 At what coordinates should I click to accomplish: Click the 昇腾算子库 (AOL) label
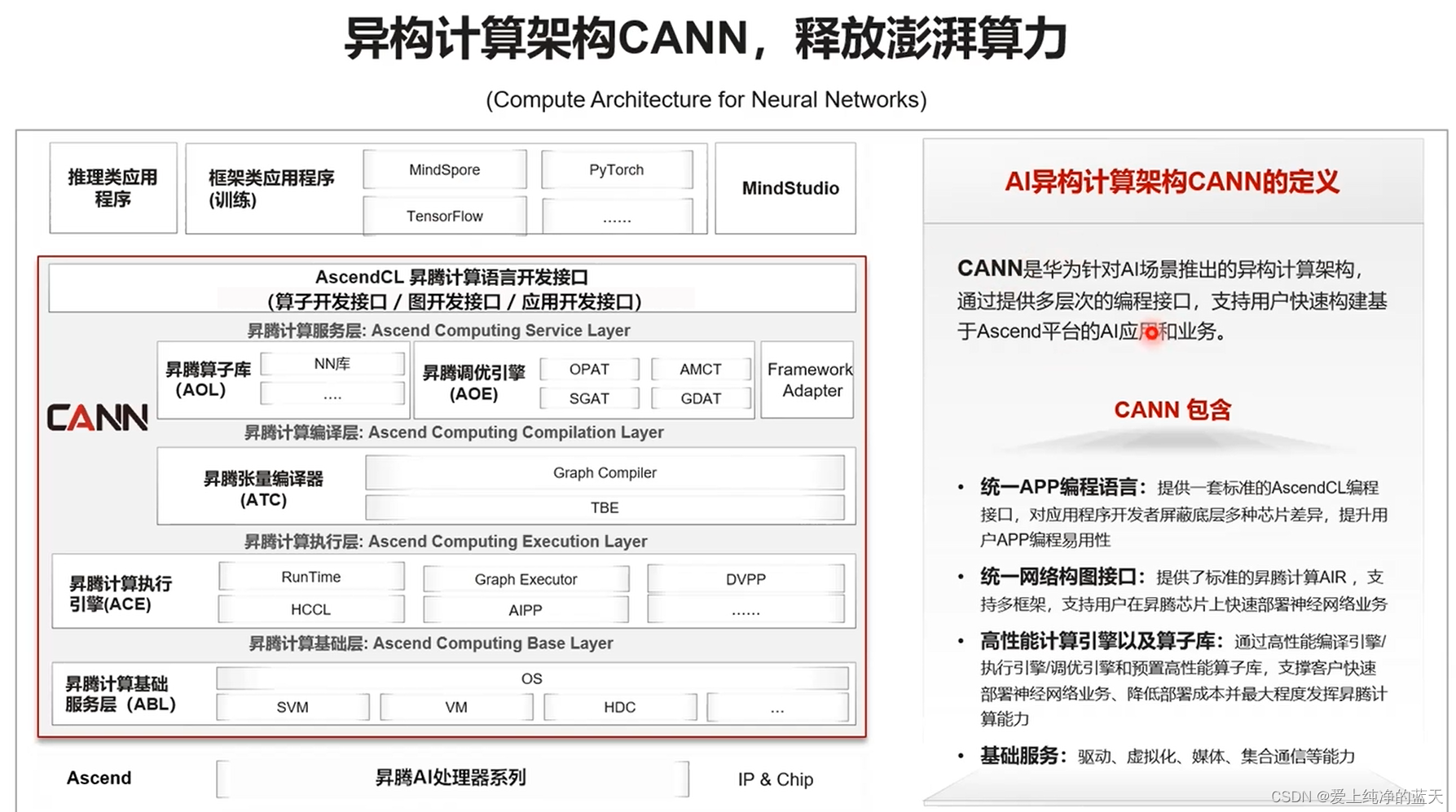click(208, 380)
